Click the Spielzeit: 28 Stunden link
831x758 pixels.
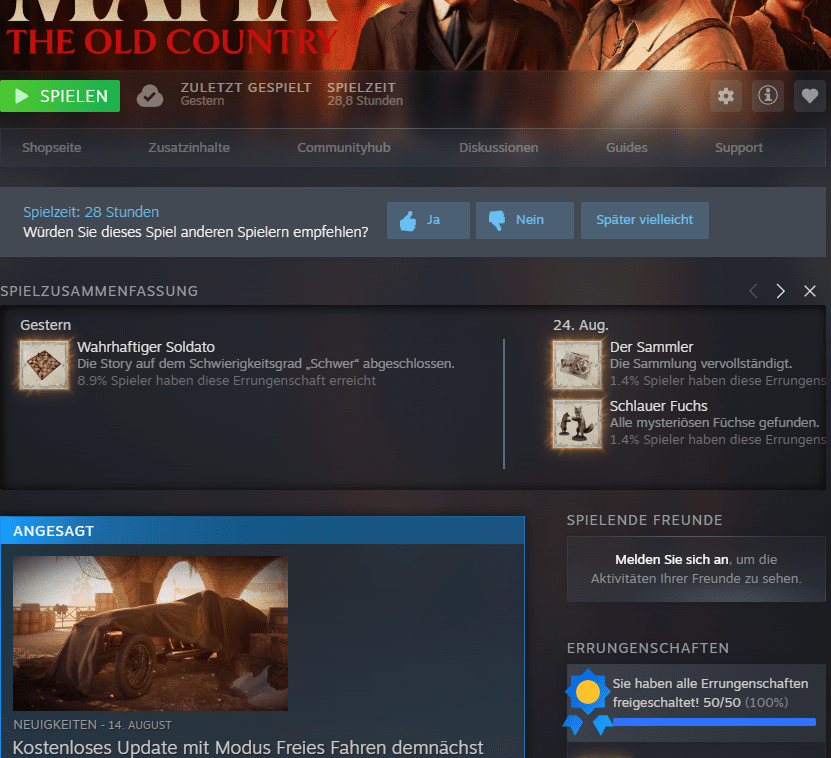point(91,212)
